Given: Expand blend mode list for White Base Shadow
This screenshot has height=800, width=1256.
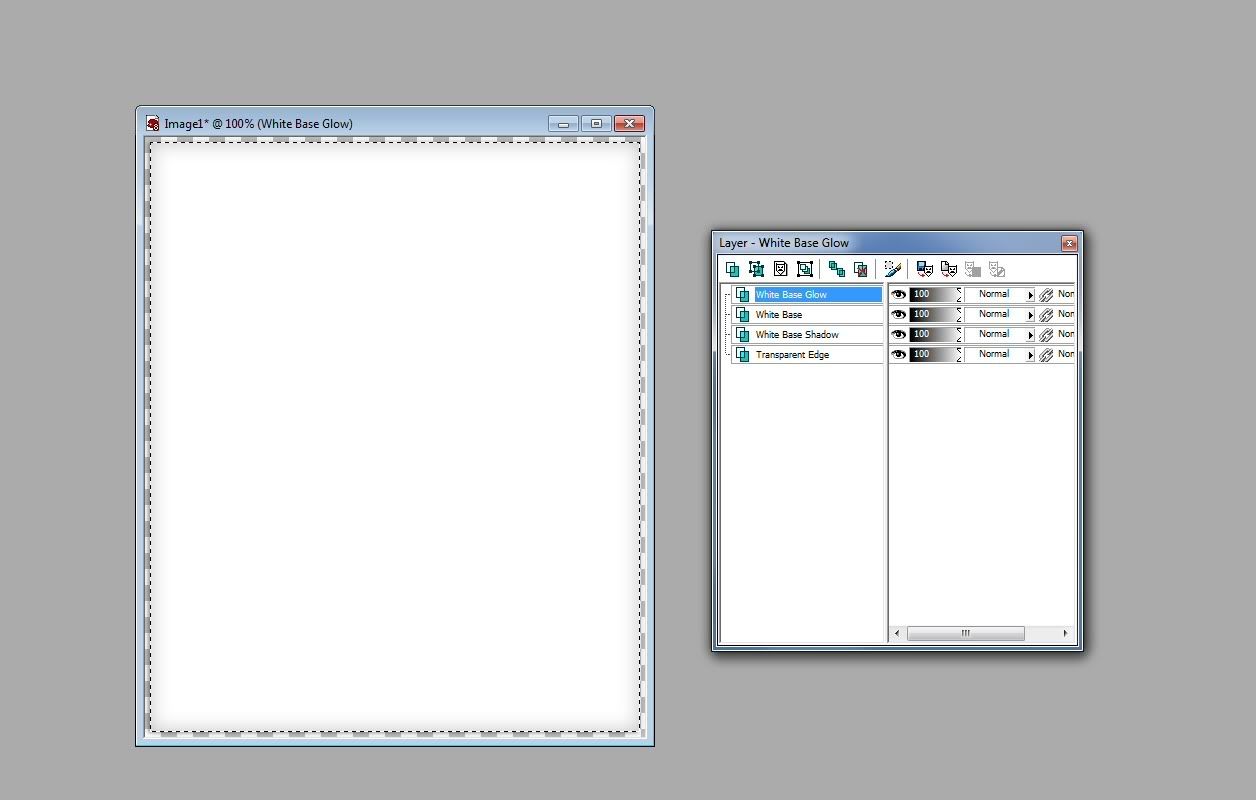Looking at the screenshot, I should click(x=1030, y=335).
